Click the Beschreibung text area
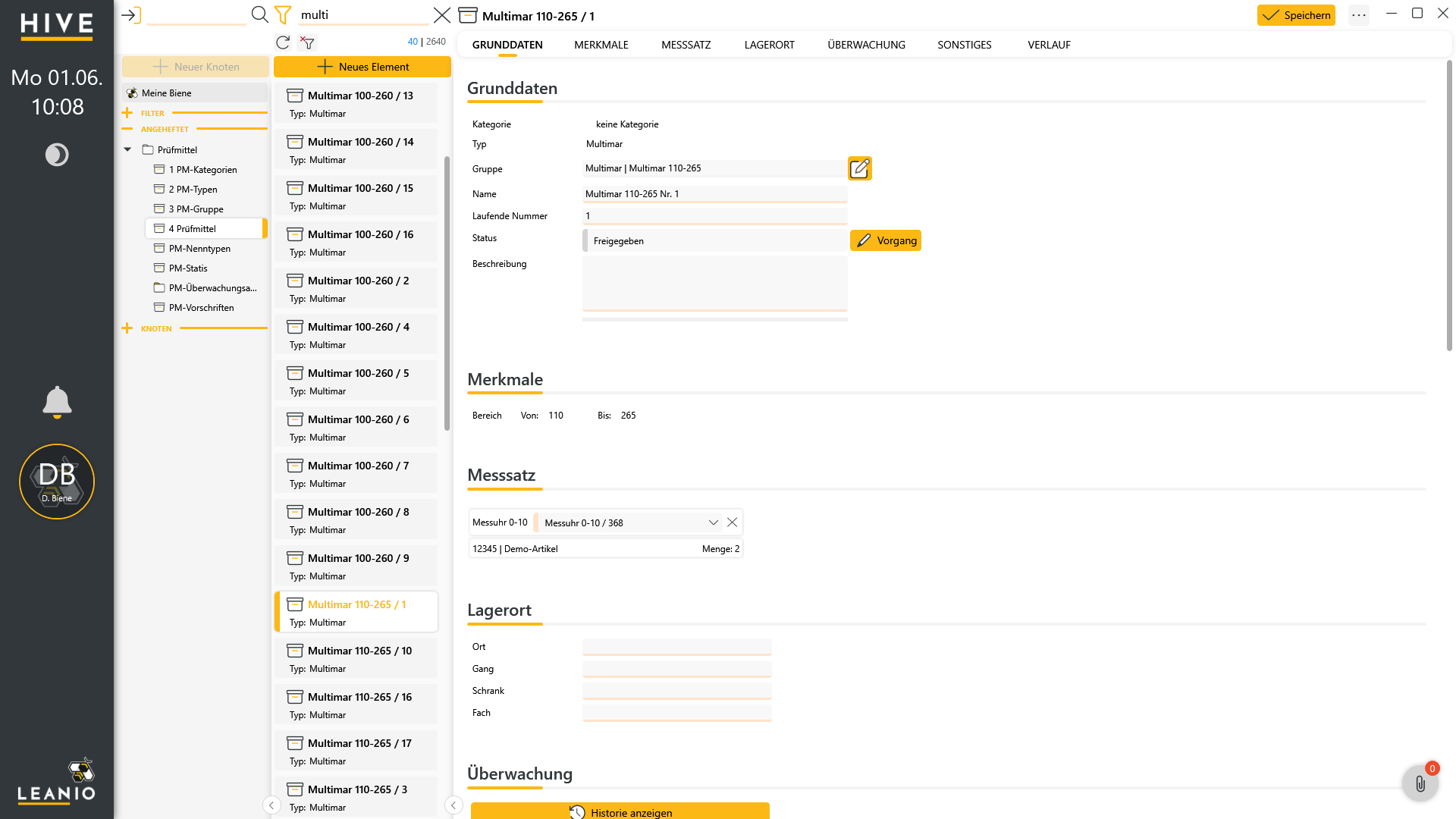This screenshot has height=819, width=1456. 714,284
